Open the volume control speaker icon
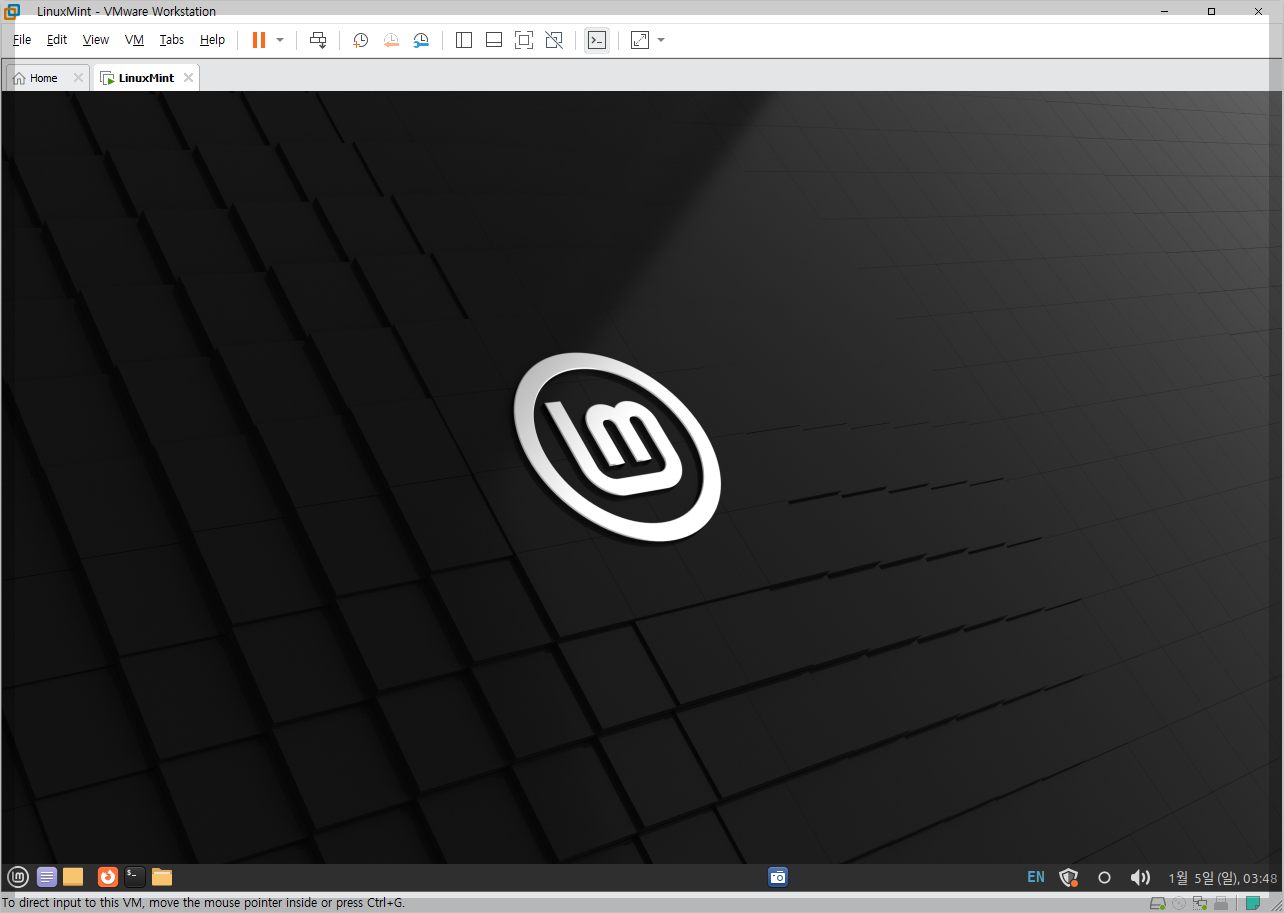 coord(1140,877)
